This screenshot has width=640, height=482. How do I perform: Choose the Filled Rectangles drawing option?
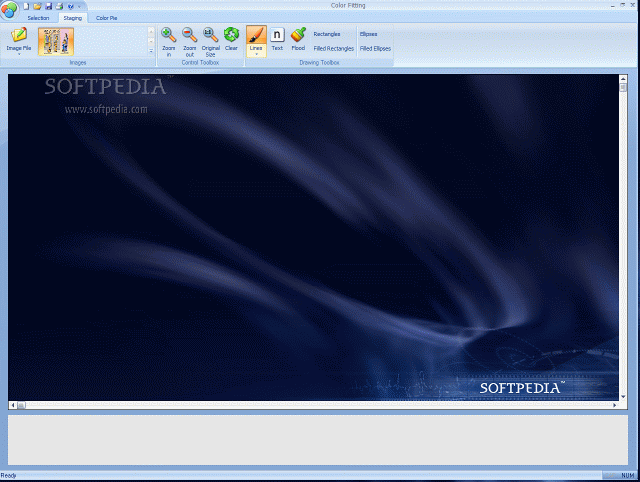coord(333,49)
